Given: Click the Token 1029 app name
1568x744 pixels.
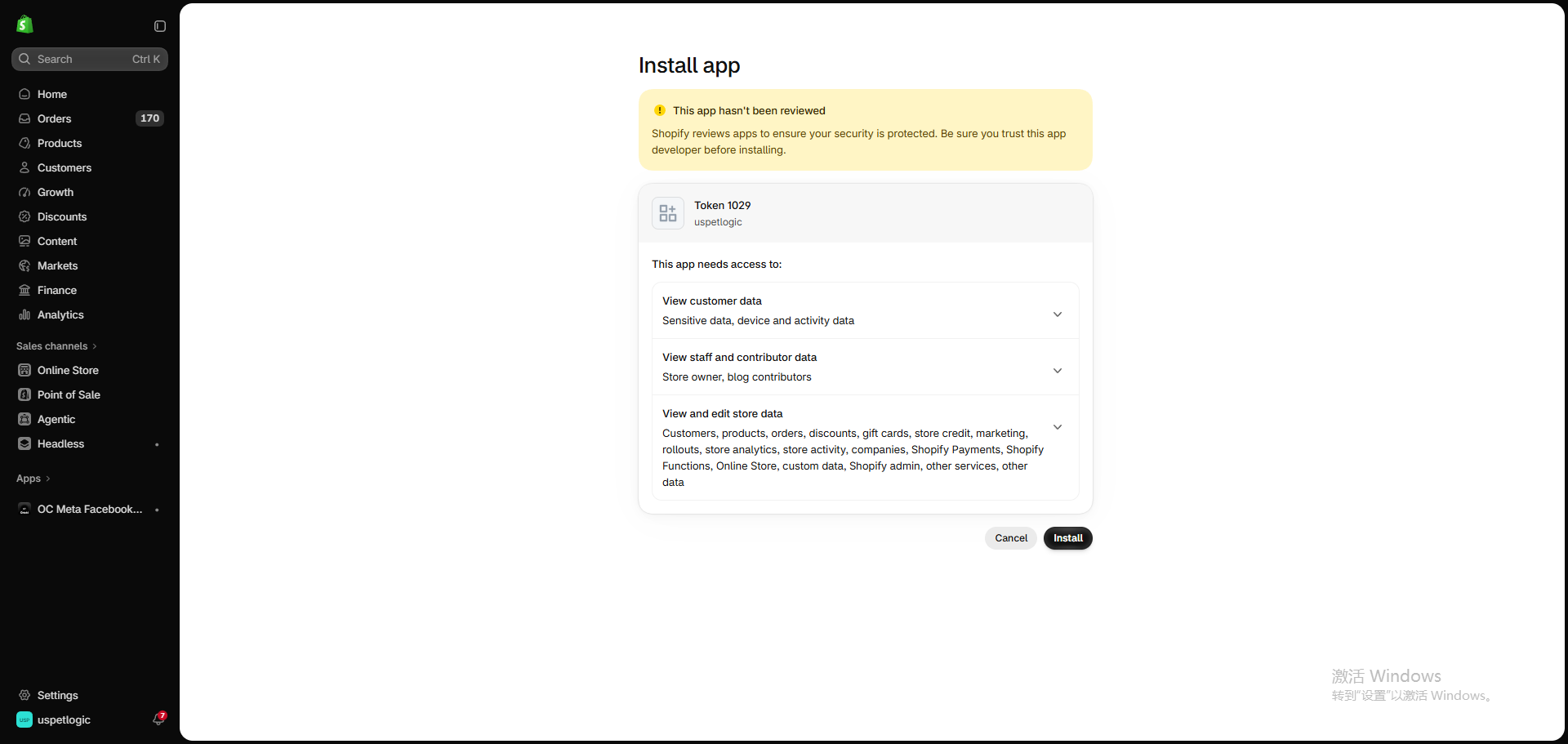Looking at the screenshot, I should (723, 205).
